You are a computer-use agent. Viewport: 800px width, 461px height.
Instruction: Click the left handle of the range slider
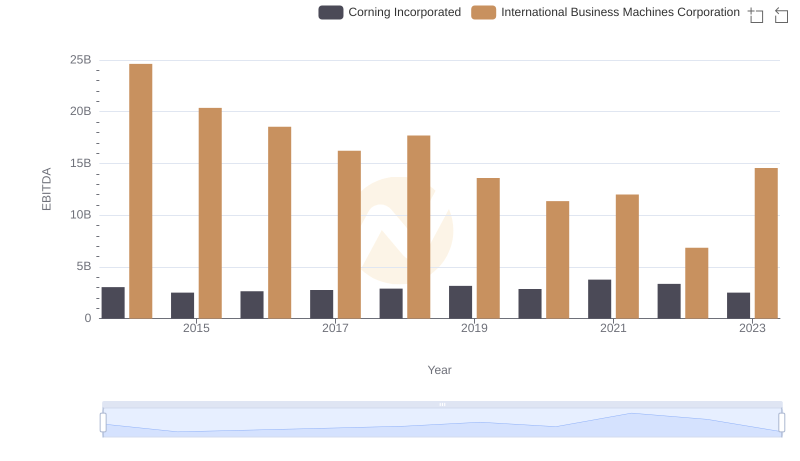[103, 422]
